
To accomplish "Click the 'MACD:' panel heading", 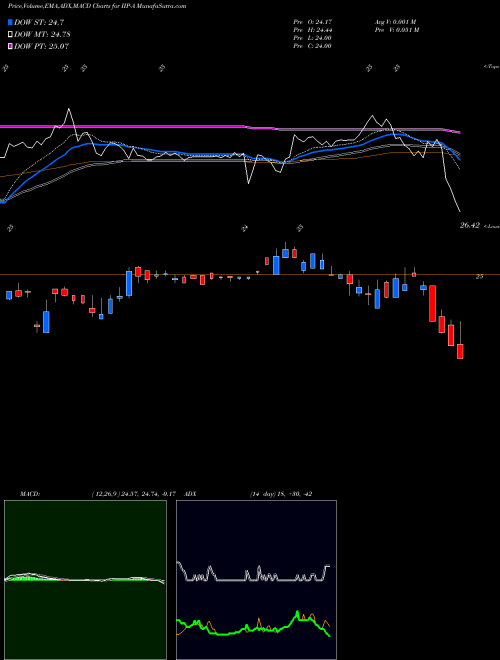I will 29,494.
